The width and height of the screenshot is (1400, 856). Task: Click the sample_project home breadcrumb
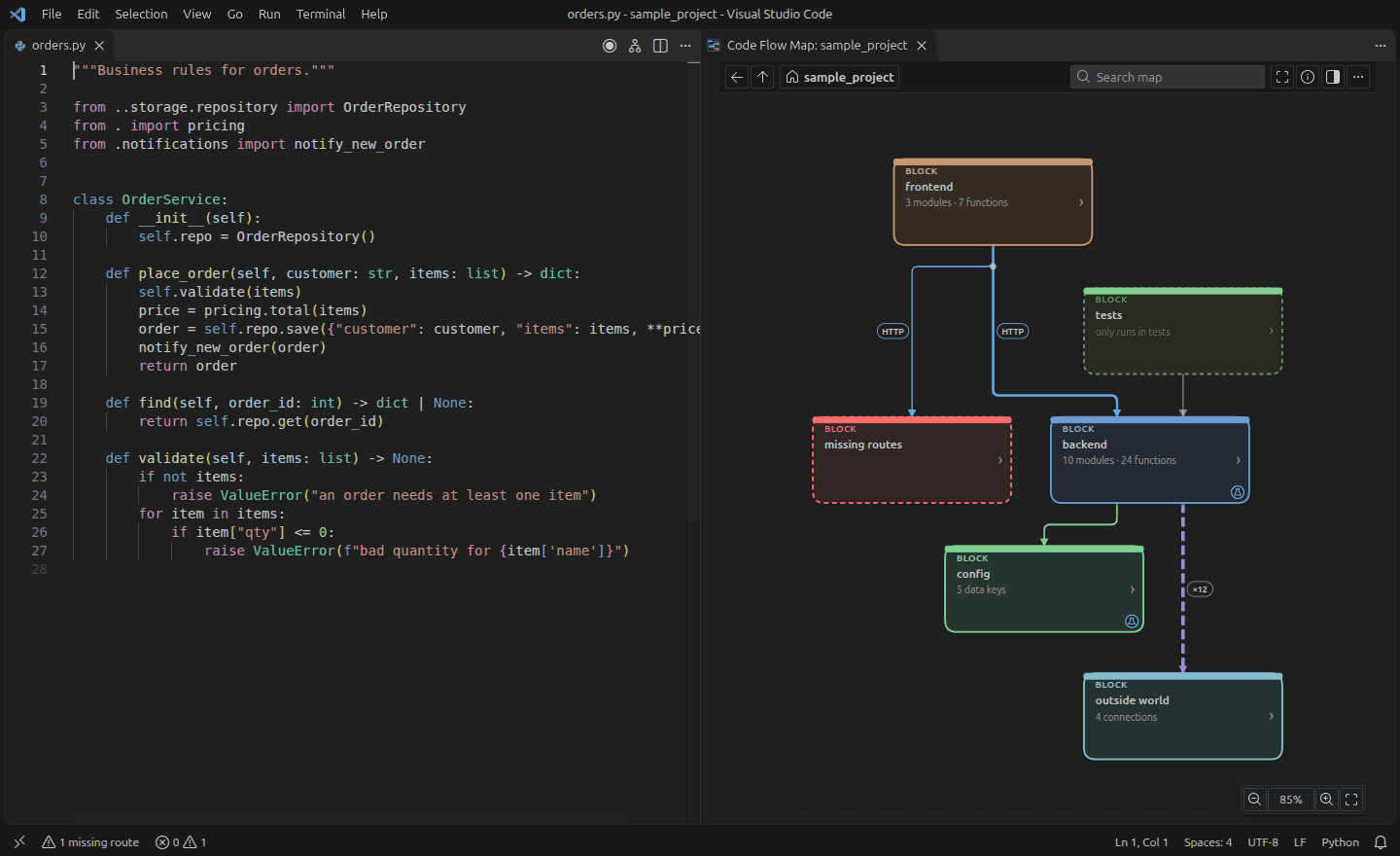point(840,77)
